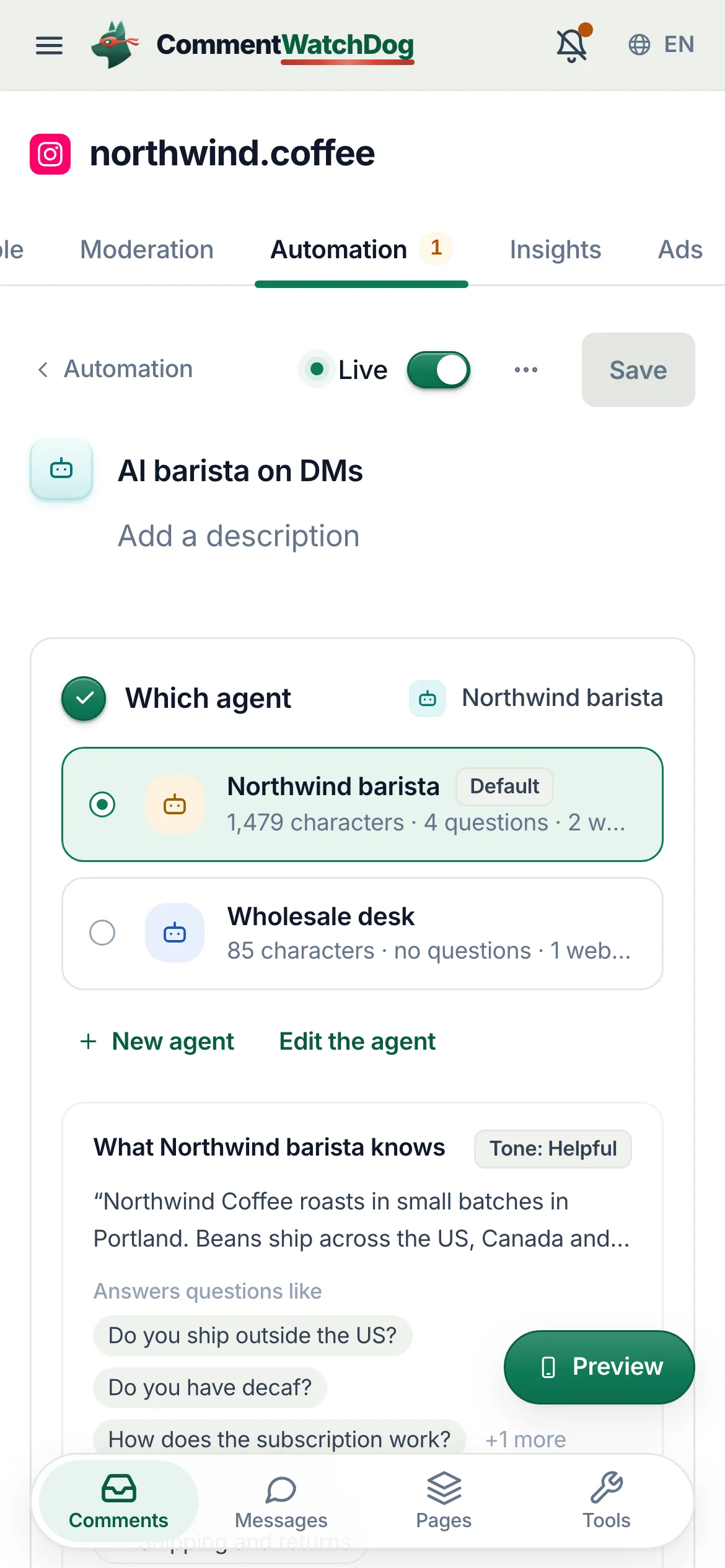Image resolution: width=725 pixels, height=1568 pixels.
Task: Open Messages in bottom navigation
Action: (x=281, y=1501)
